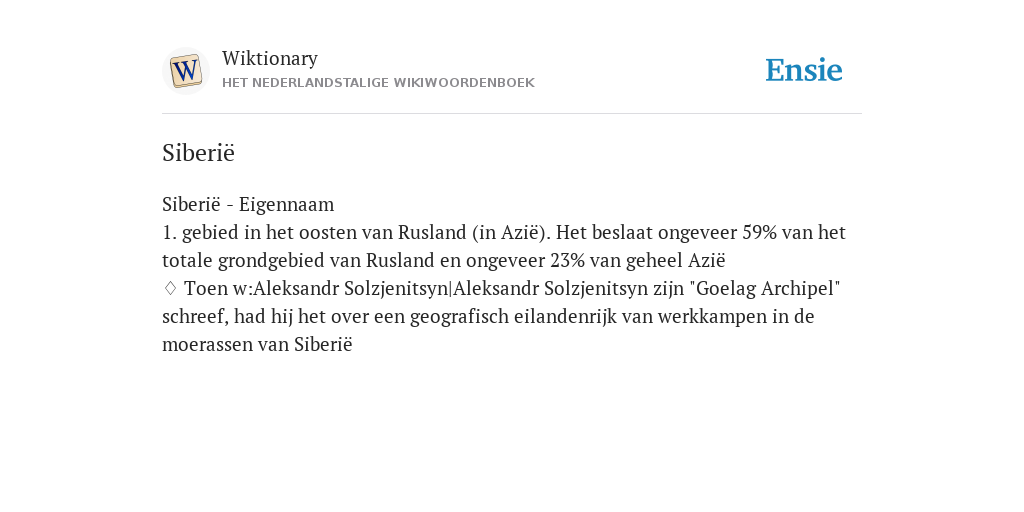Click the word 'eilandenrijk' in the example
The width and height of the screenshot is (1024, 512).
[565, 317]
